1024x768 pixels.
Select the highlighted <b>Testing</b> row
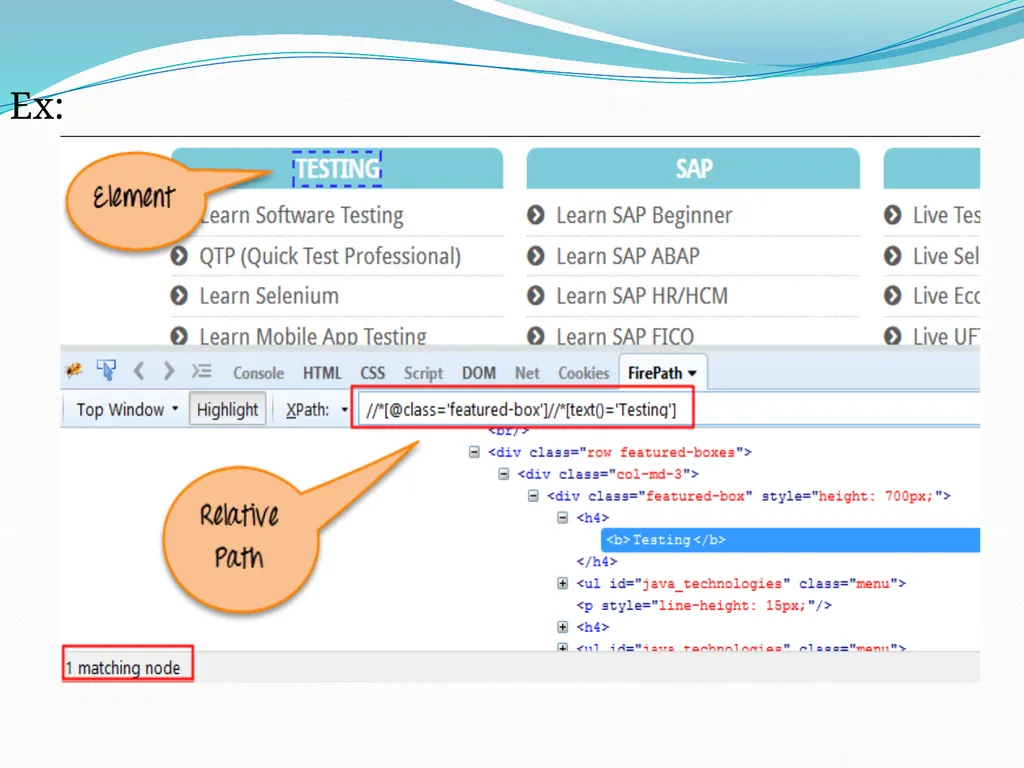coord(790,540)
